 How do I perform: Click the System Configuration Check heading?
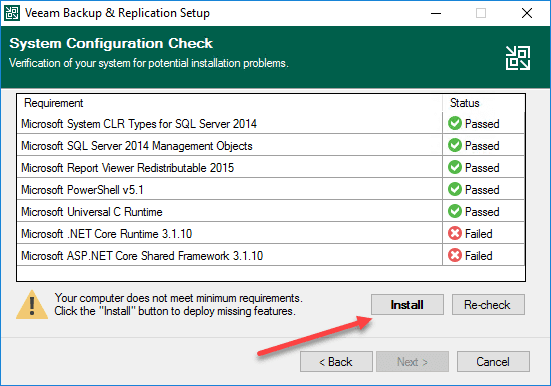[111, 43]
